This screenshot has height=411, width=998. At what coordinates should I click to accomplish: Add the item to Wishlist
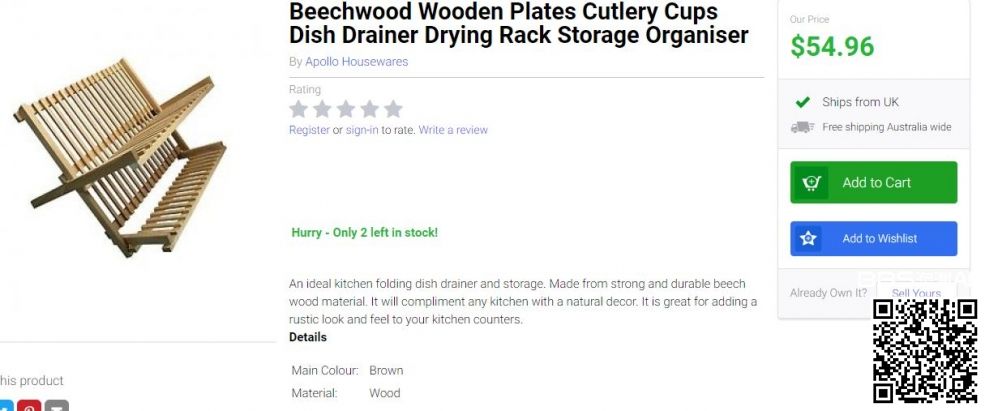click(879, 239)
